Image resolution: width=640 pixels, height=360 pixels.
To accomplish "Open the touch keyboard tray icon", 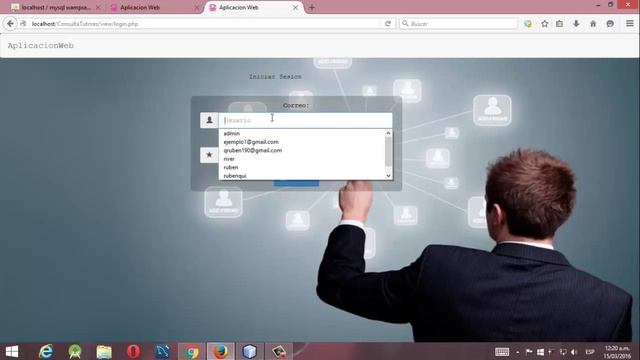I will coord(502,352).
